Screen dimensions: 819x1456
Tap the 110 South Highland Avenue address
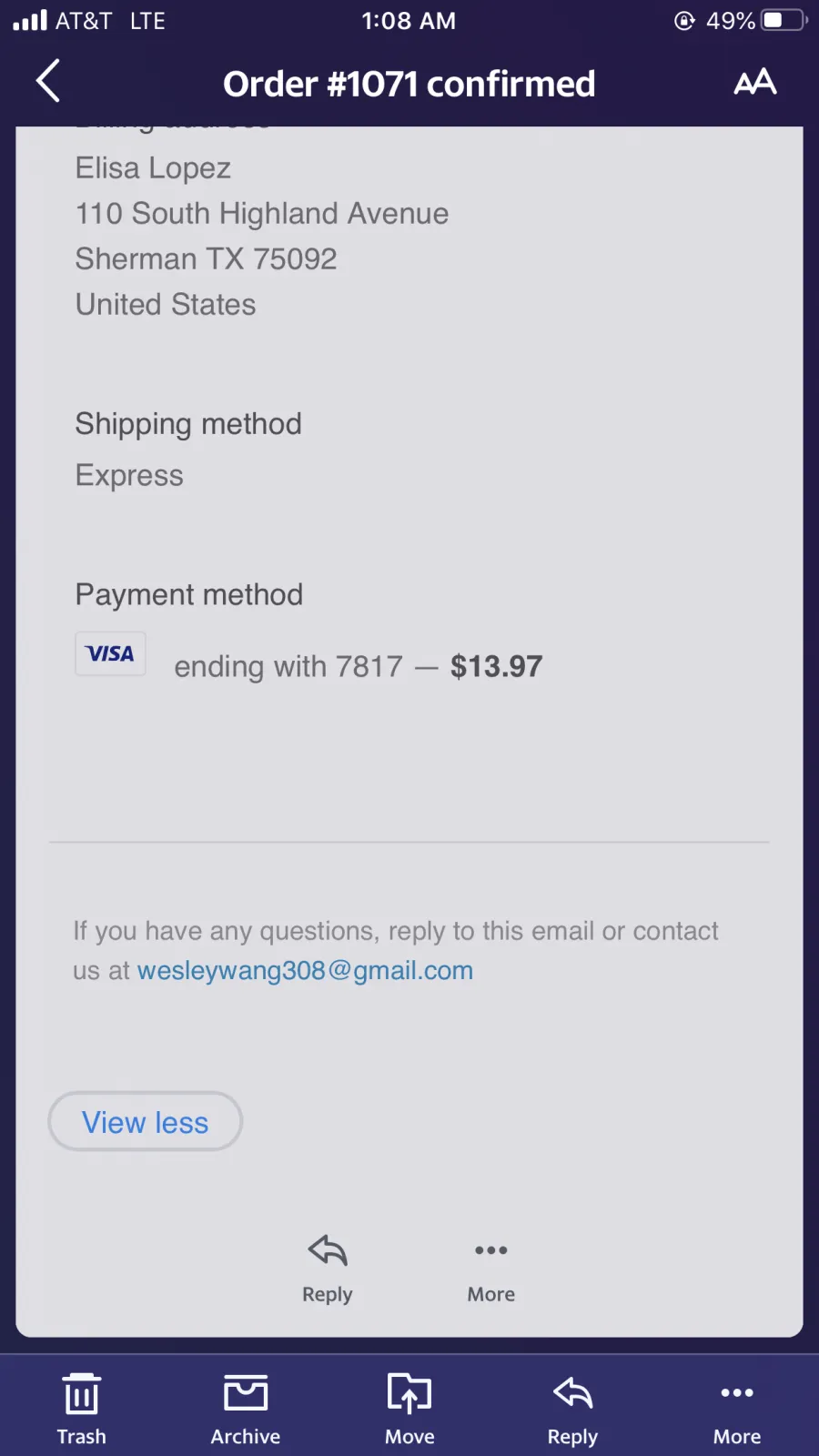262,213
